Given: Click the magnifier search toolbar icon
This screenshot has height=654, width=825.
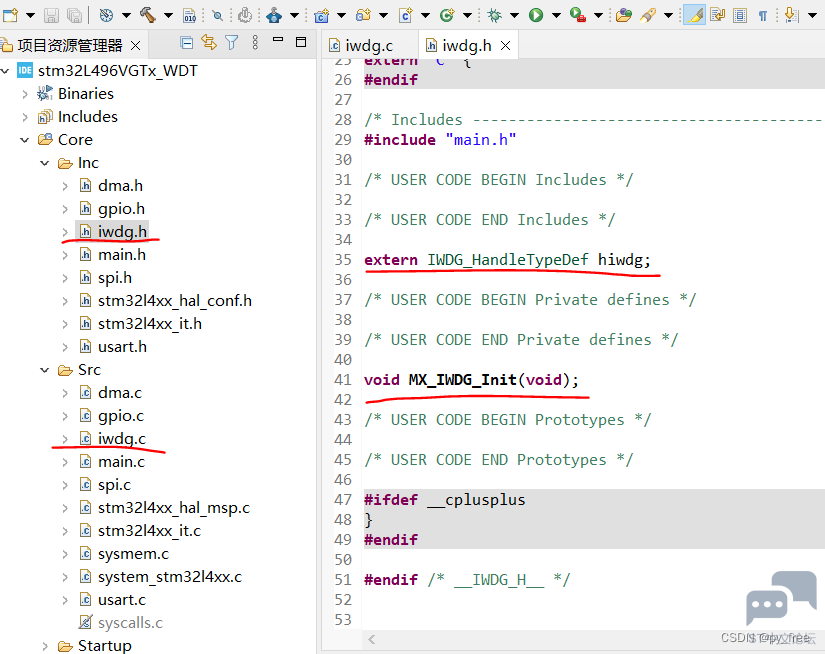Looking at the screenshot, I should 217,16.
